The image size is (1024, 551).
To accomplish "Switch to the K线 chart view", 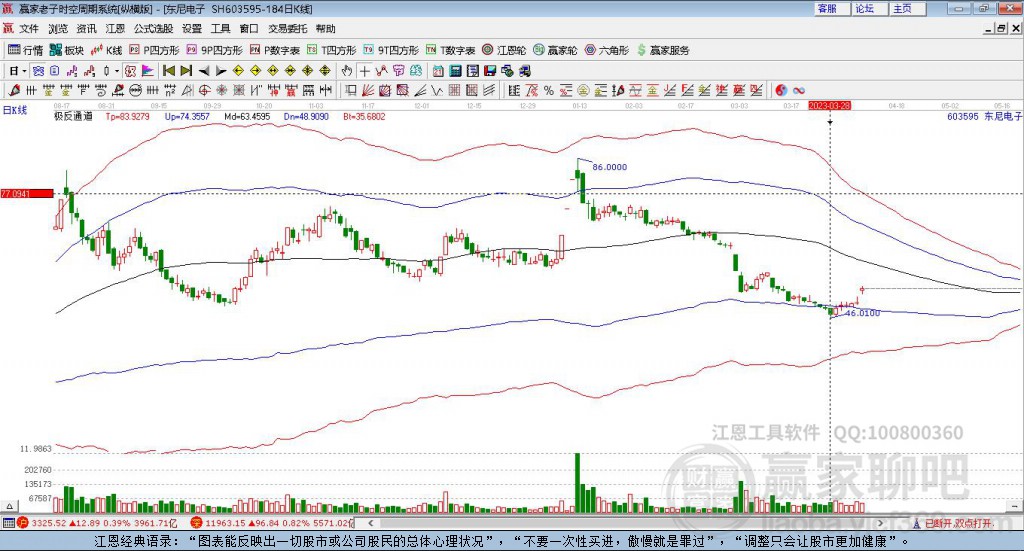I will (x=106, y=50).
